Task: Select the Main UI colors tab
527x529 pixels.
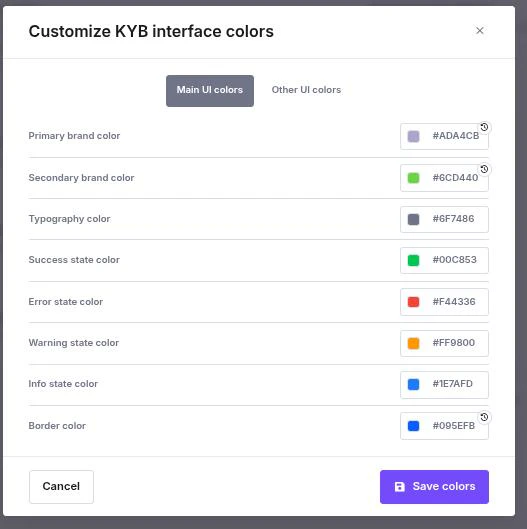Action: (210, 91)
